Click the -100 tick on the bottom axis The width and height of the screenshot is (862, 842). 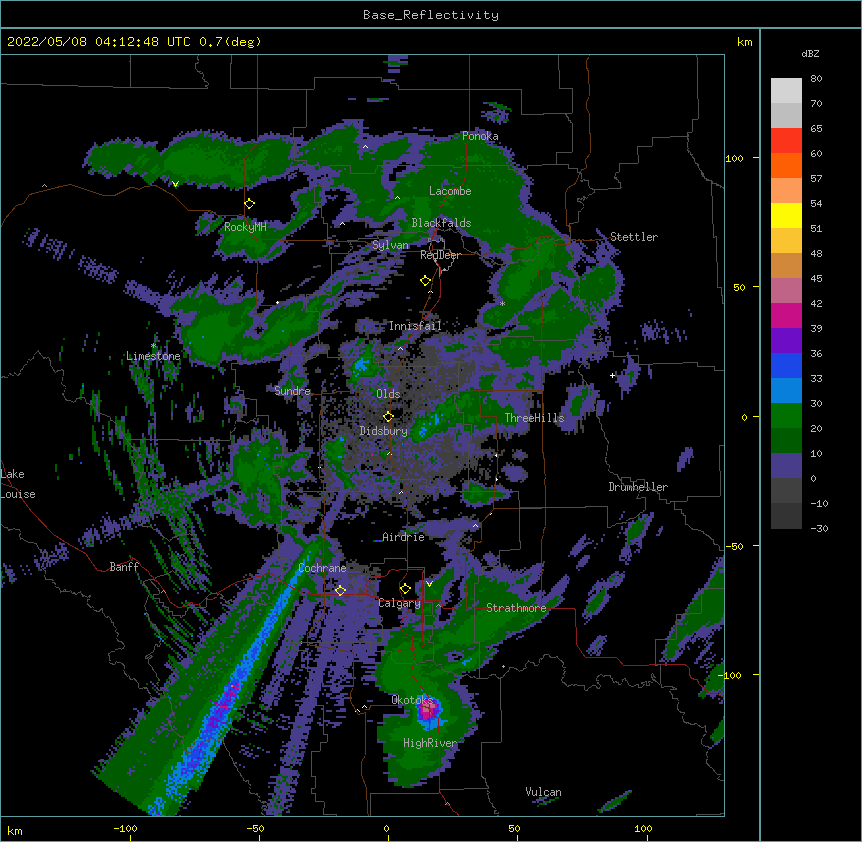click(x=125, y=828)
